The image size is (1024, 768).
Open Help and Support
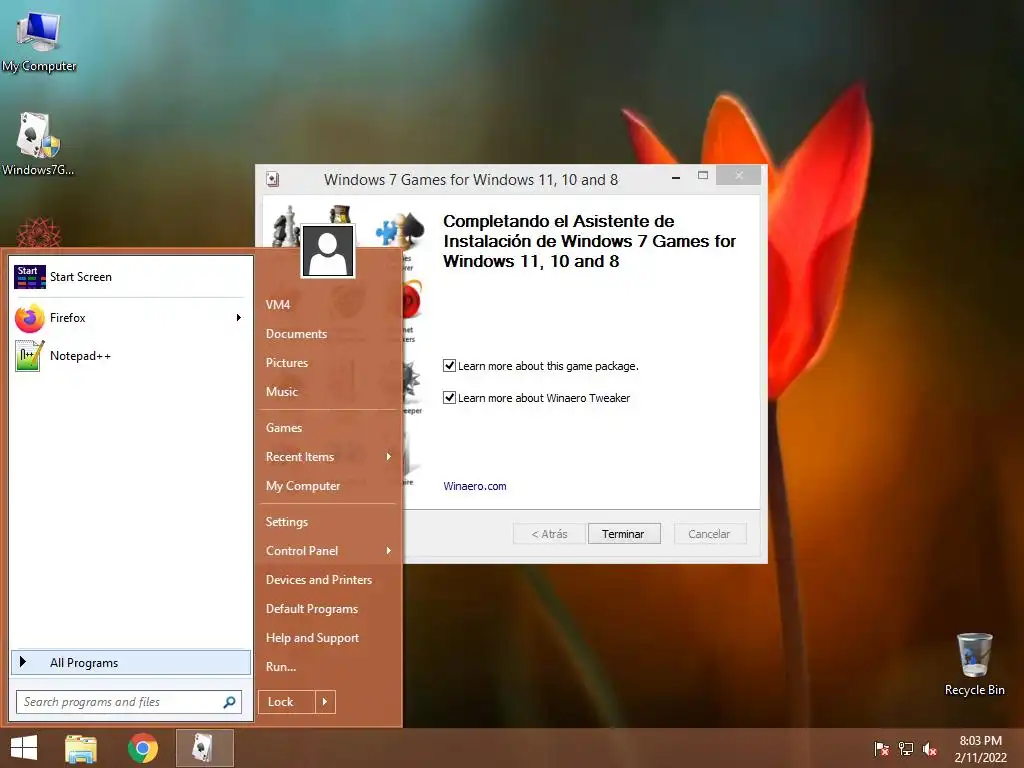click(312, 638)
